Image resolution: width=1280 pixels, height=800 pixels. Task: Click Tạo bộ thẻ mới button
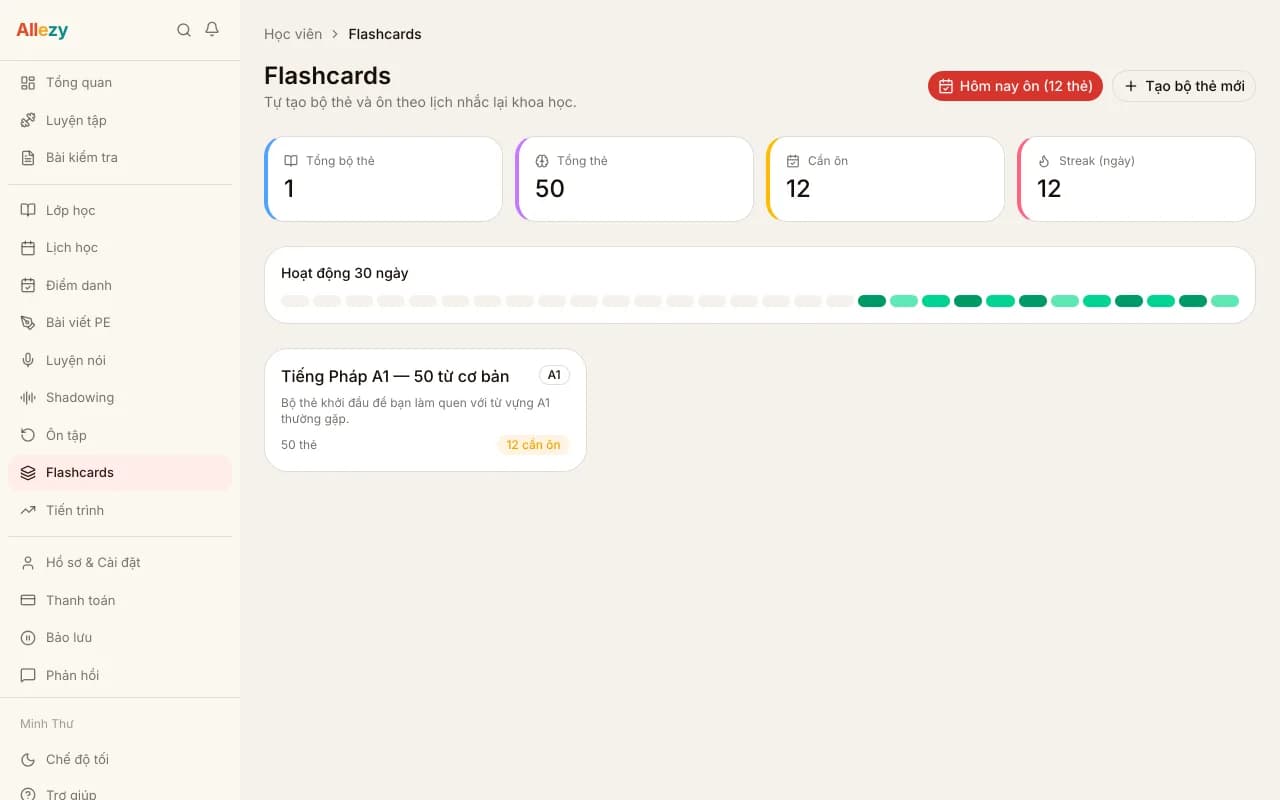point(1184,86)
